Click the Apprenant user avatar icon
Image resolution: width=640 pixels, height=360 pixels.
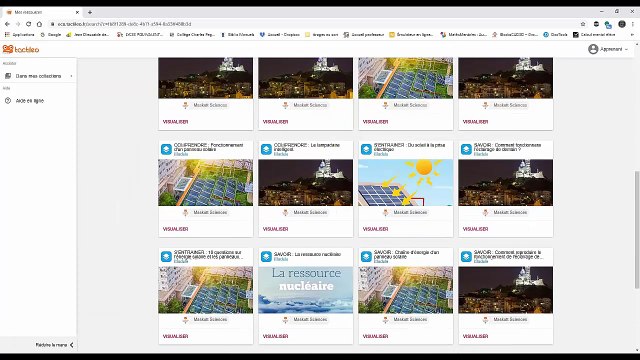coord(593,49)
